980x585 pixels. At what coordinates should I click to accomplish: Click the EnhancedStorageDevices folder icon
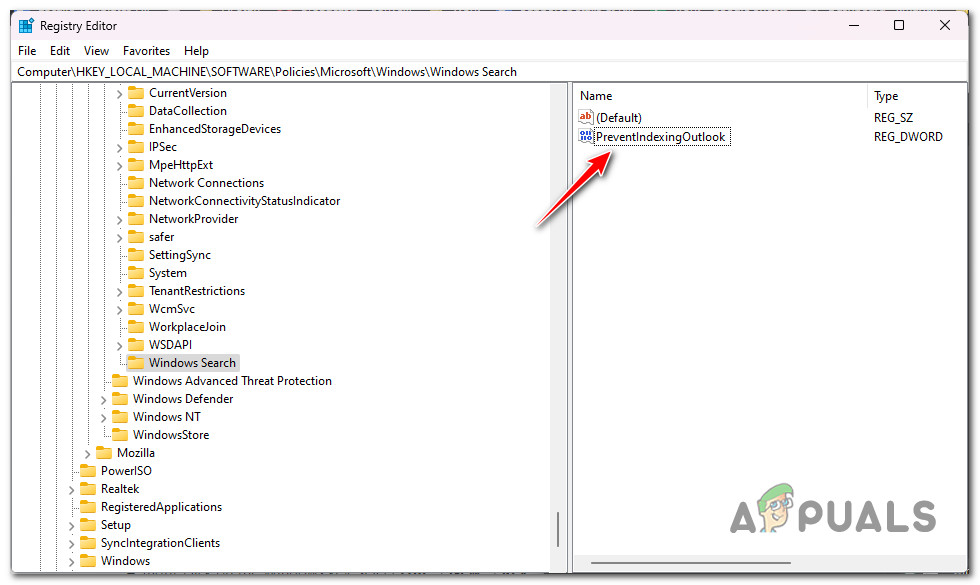pos(136,129)
